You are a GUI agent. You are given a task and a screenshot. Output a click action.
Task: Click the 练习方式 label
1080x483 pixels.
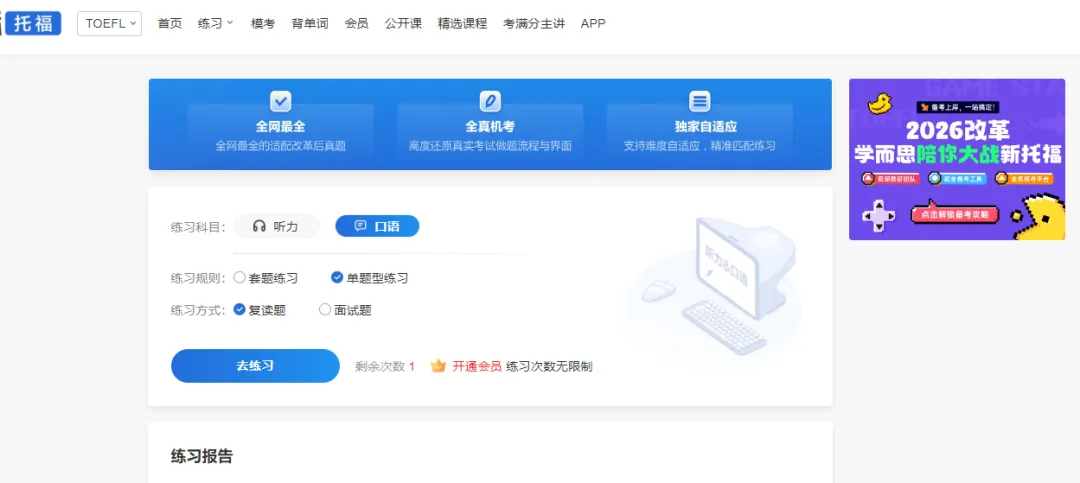click(x=198, y=310)
